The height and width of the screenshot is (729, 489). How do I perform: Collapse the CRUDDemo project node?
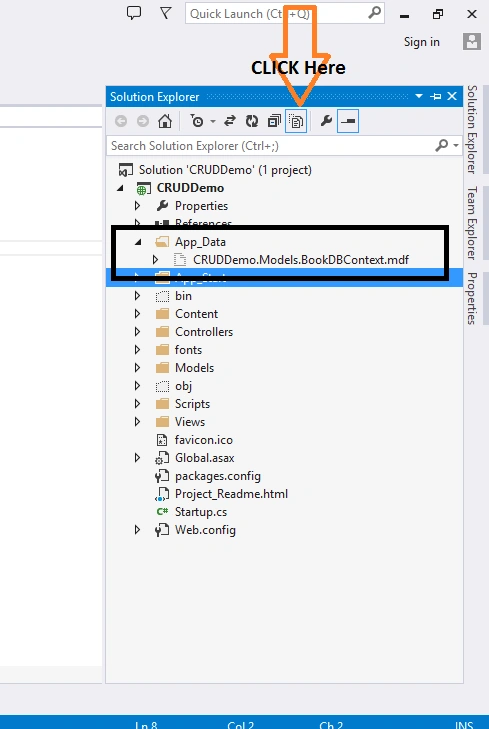120,188
